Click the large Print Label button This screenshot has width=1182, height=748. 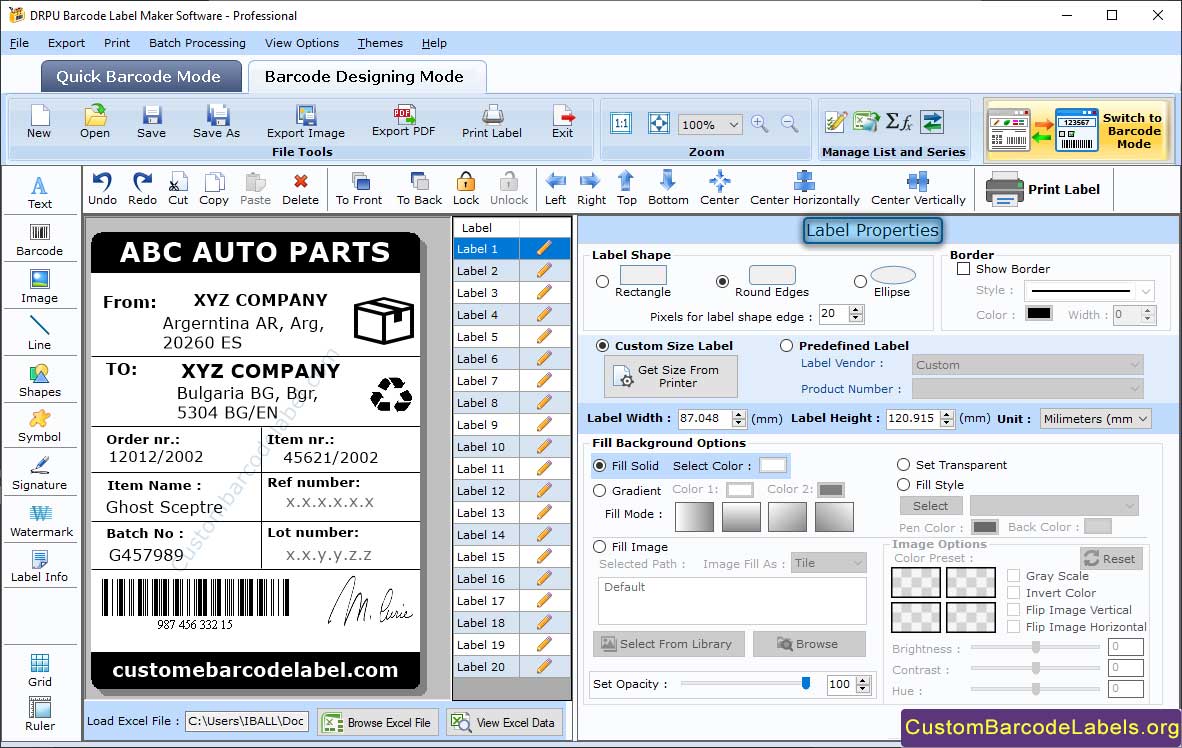pos(1044,189)
